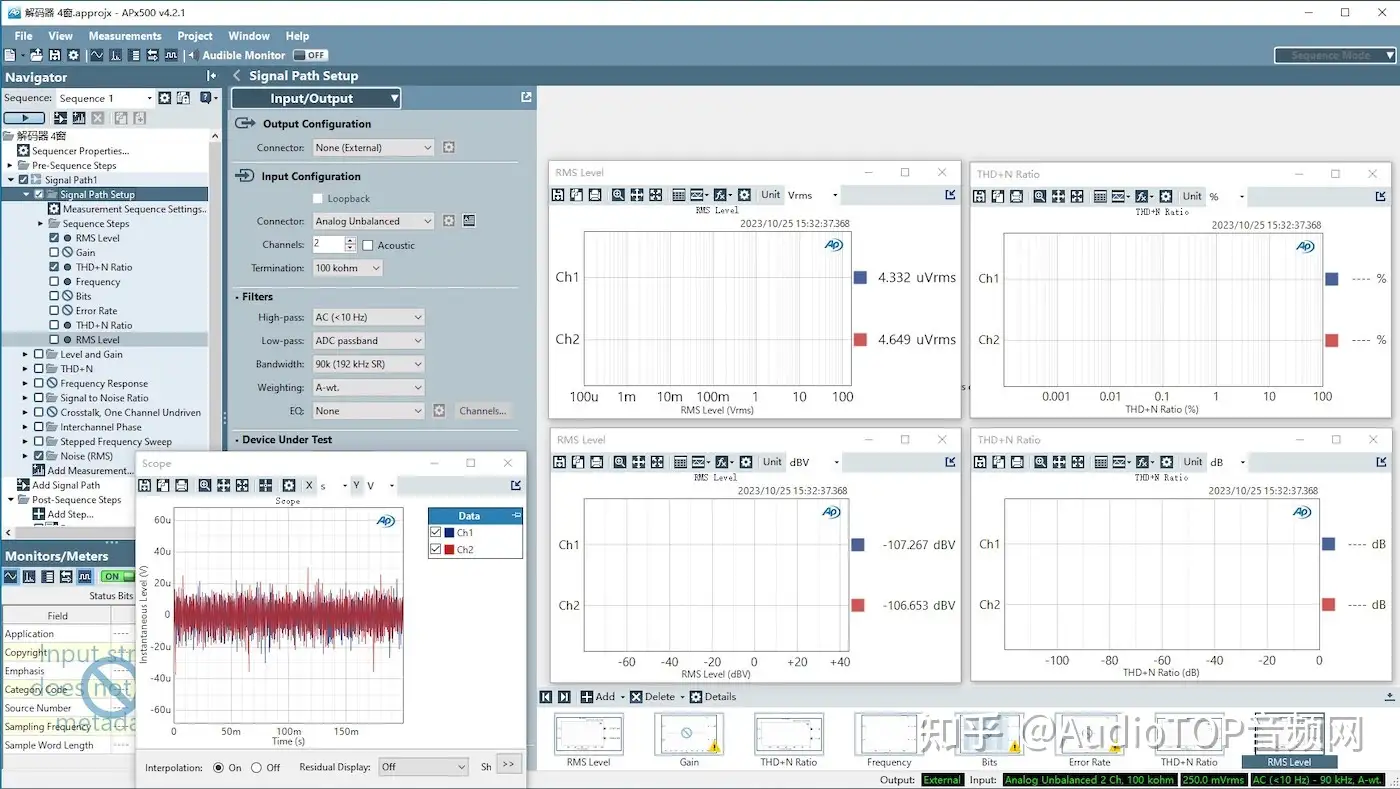
Task: Open the High-pass AC (<10 Hz) dropdown
Action: (368, 317)
